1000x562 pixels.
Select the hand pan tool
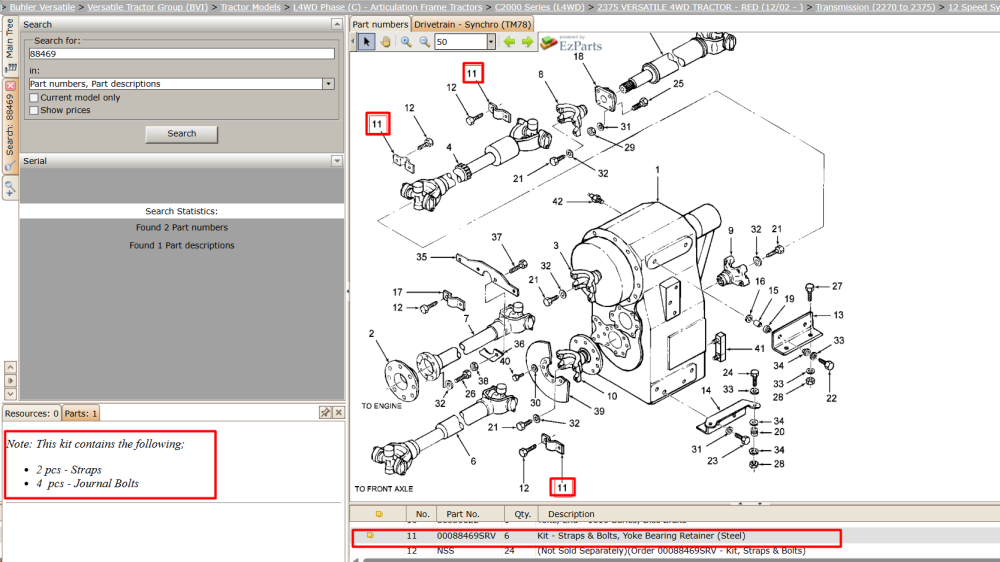tap(385, 42)
